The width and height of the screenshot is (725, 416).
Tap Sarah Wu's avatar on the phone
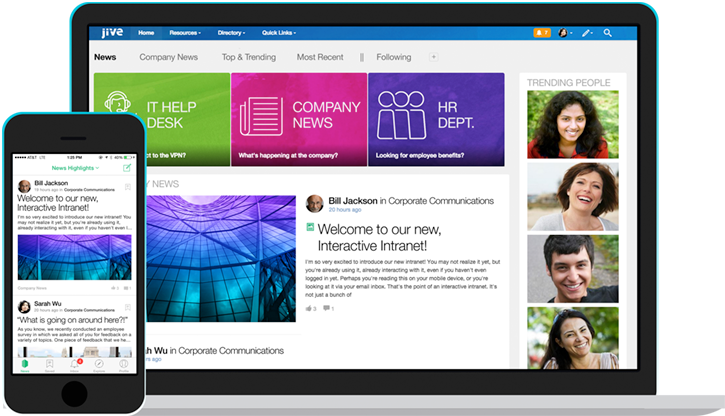click(24, 306)
